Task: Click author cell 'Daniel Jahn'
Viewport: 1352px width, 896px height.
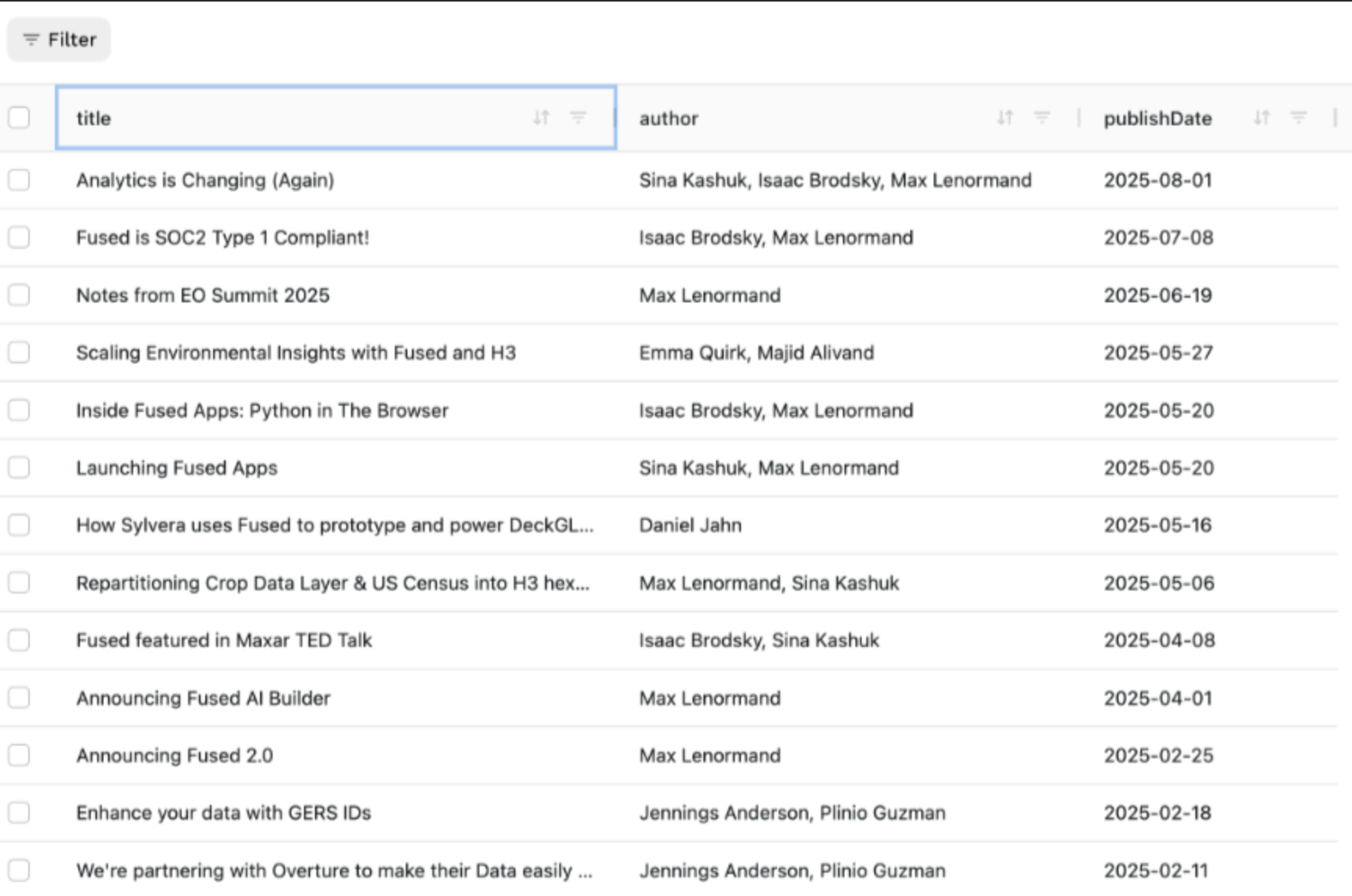Action: coord(690,525)
